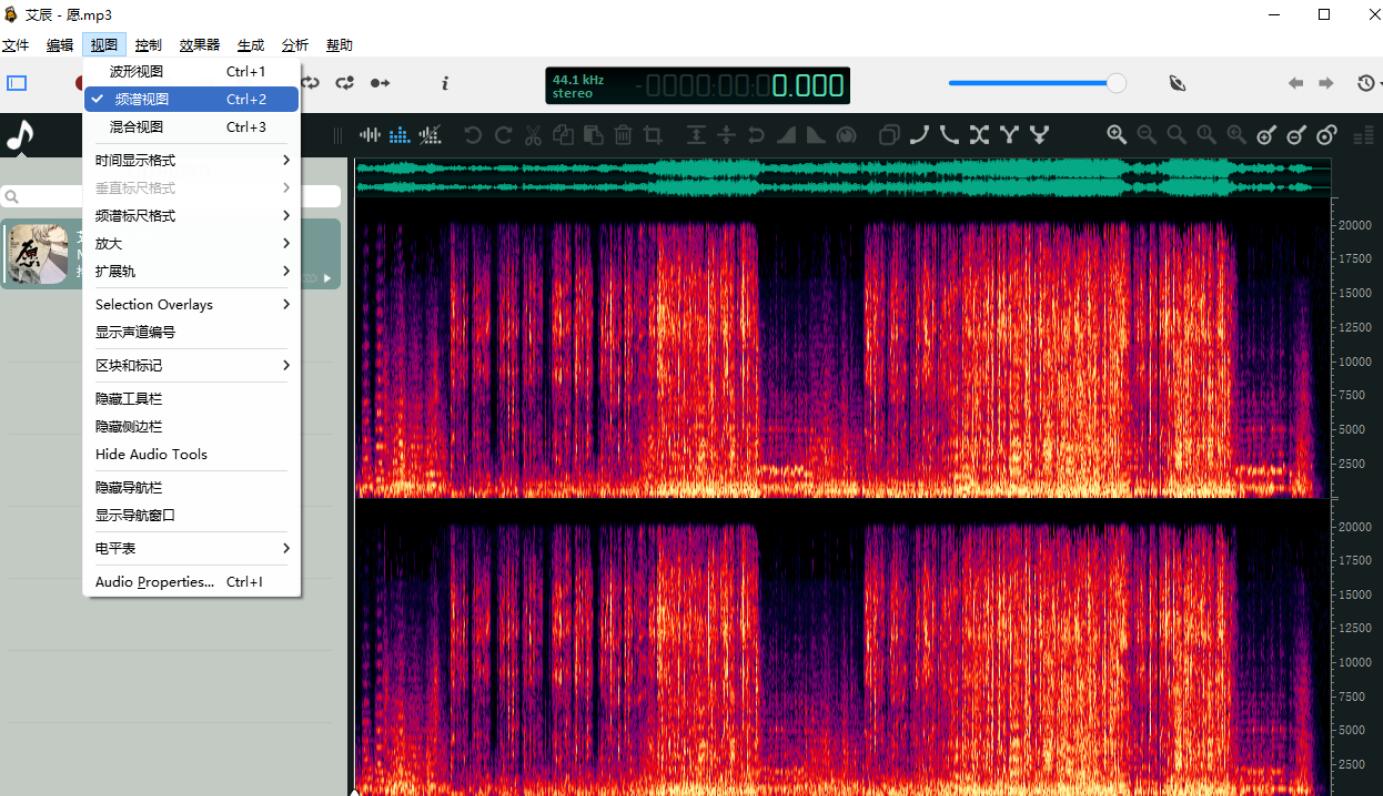Open the history clock icon

[x=1365, y=84]
